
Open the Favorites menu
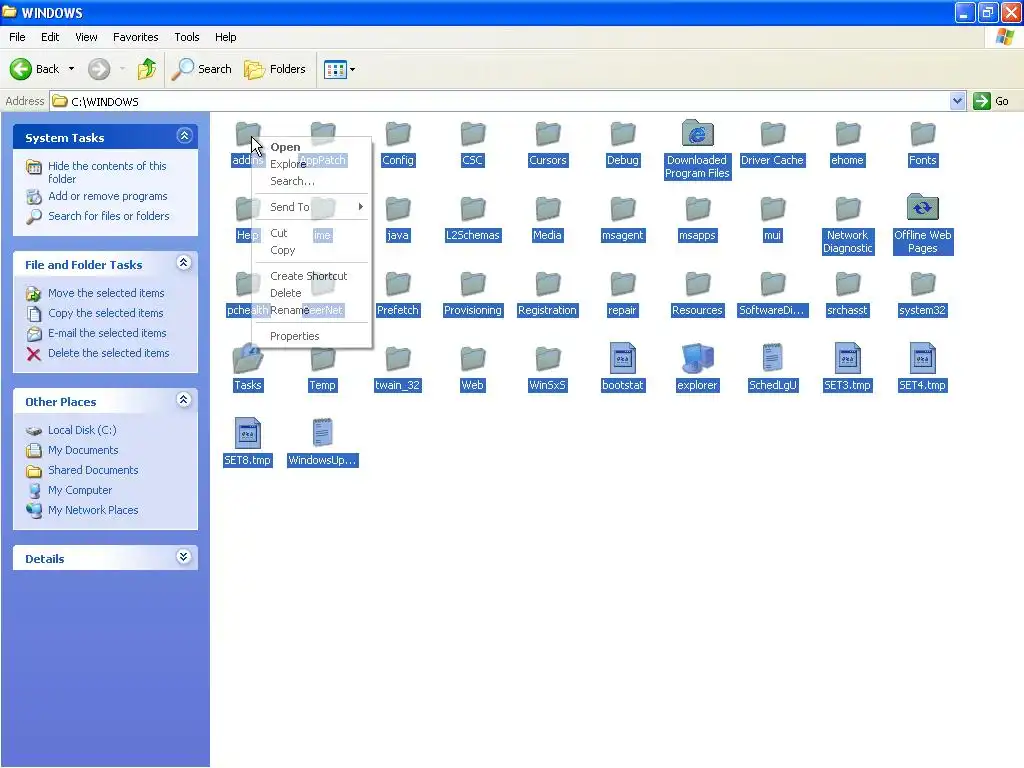tap(135, 37)
